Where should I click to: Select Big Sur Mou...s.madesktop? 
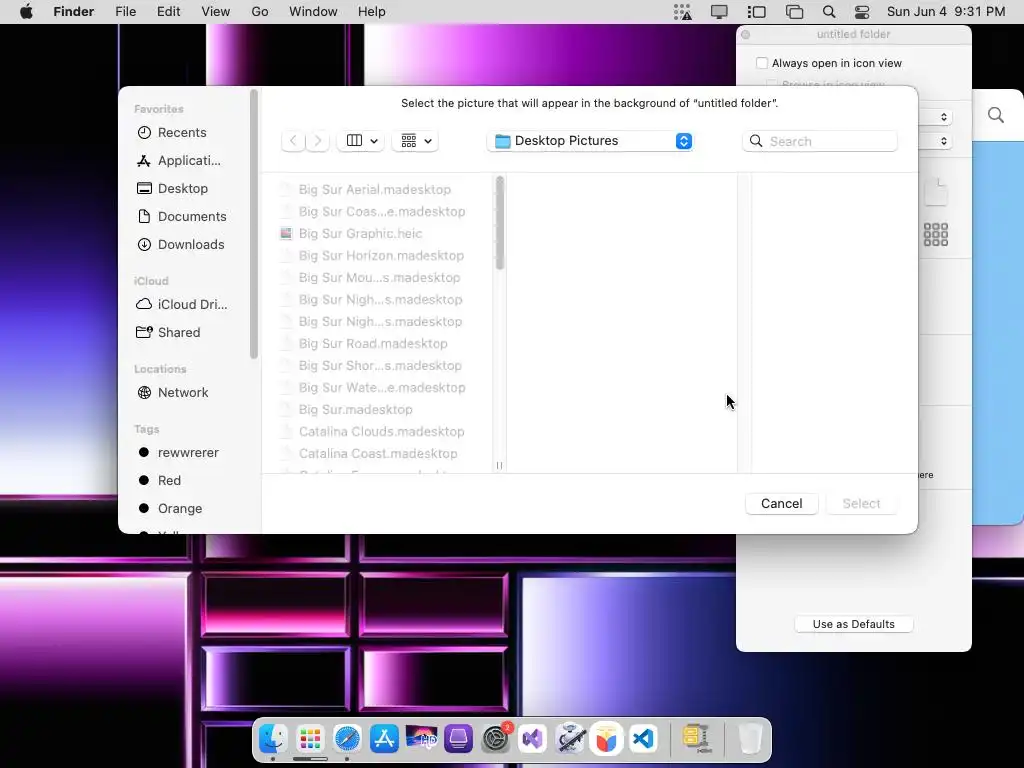[379, 278]
